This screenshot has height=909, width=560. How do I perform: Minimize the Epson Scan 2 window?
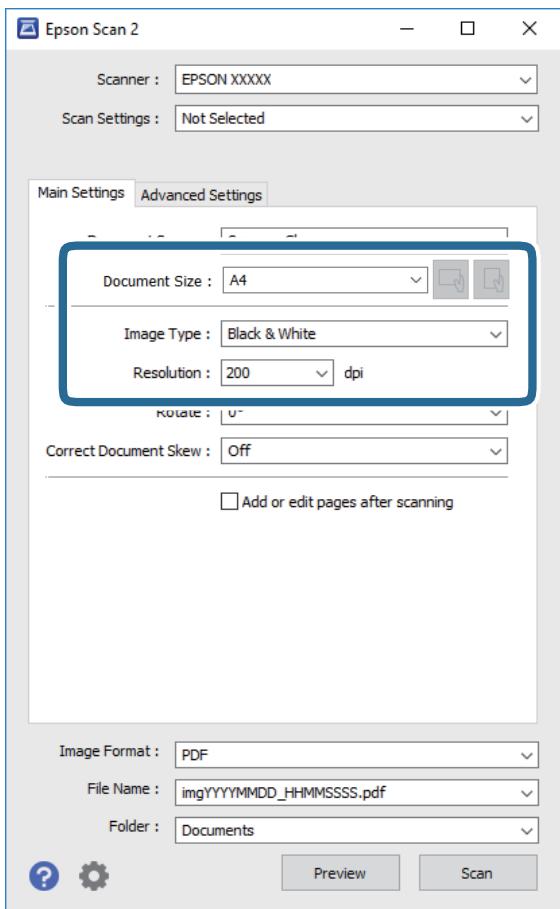tap(407, 28)
